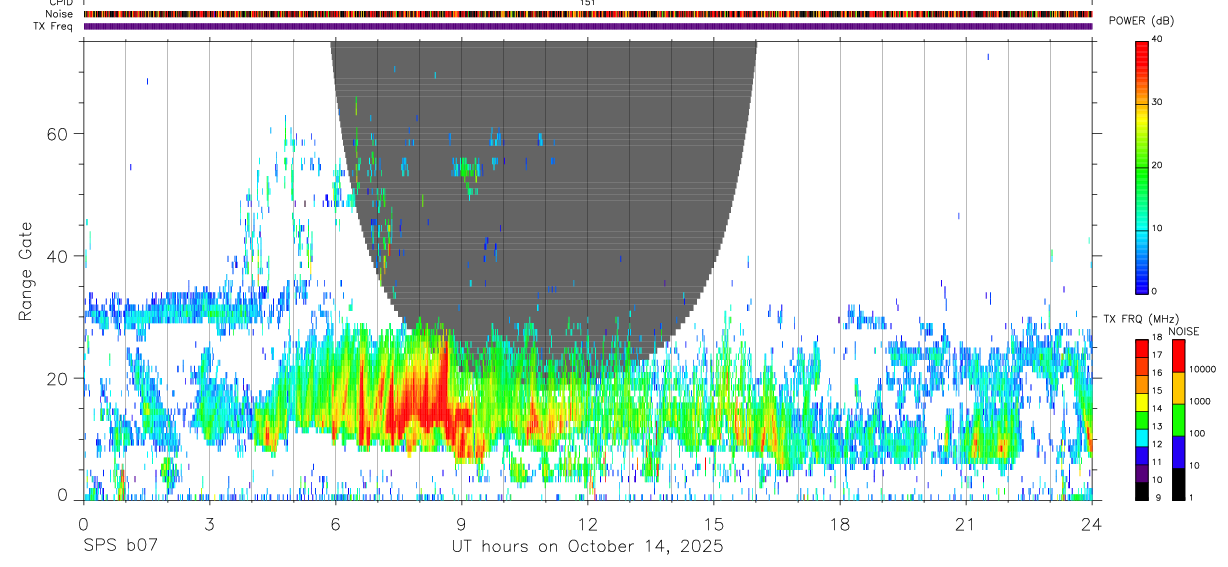Click the 24 hour tick label on the time axis
Image resolution: width=1228 pixels, height=567 pixels.
(1092, 524)
